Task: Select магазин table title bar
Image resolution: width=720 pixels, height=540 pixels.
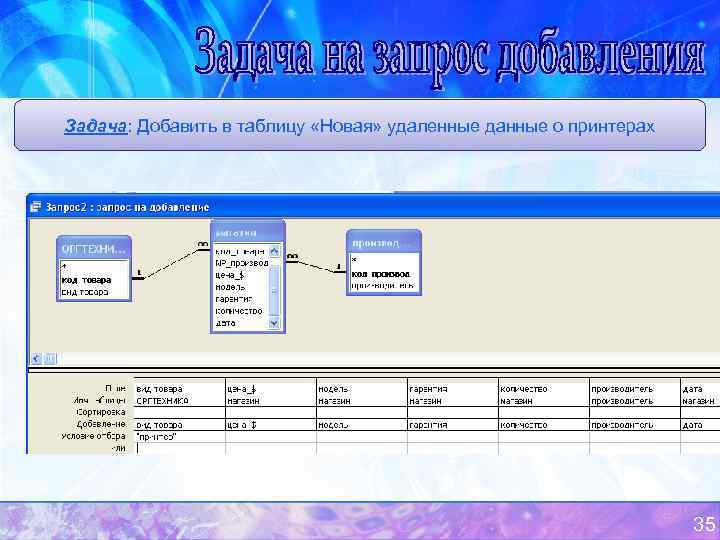Action: coord(248,233)
